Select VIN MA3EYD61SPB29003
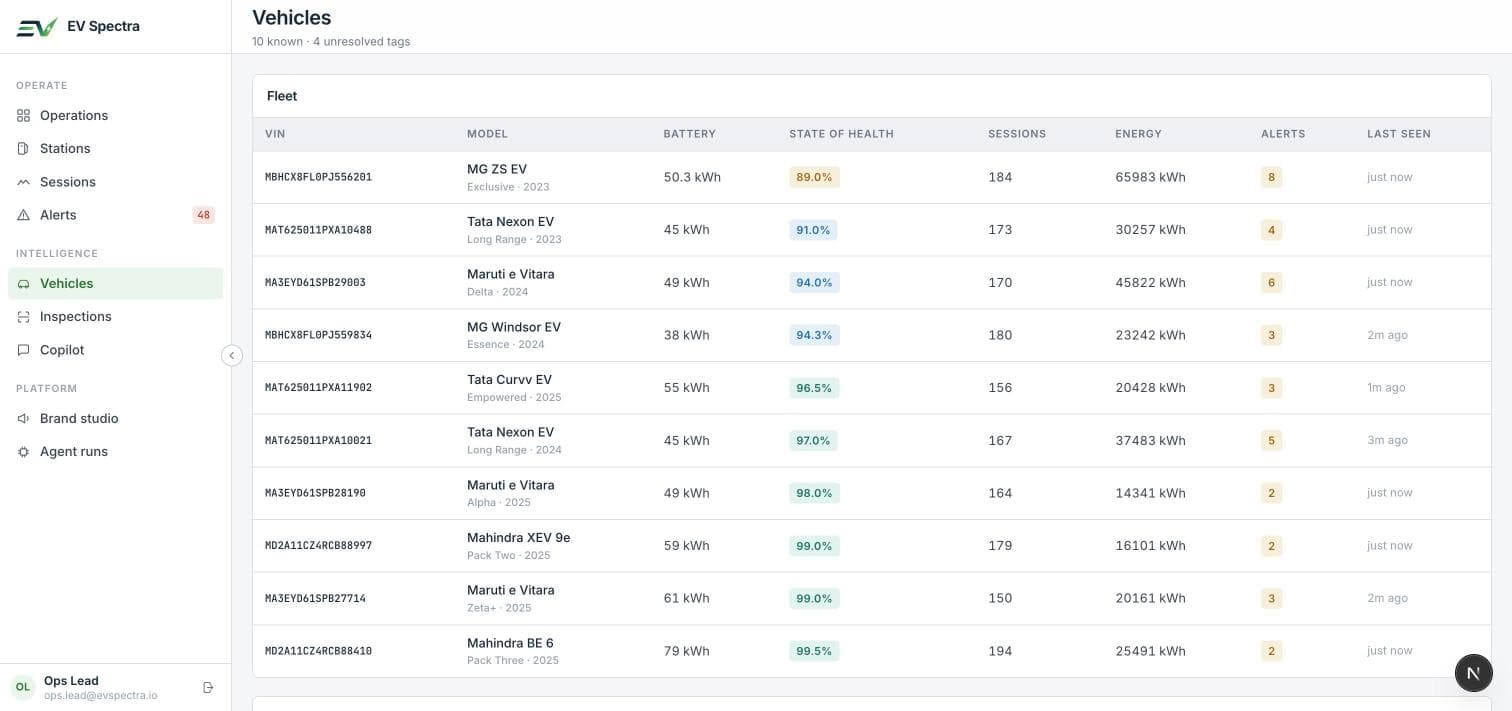1512x711 pixels. pos(315,283)
